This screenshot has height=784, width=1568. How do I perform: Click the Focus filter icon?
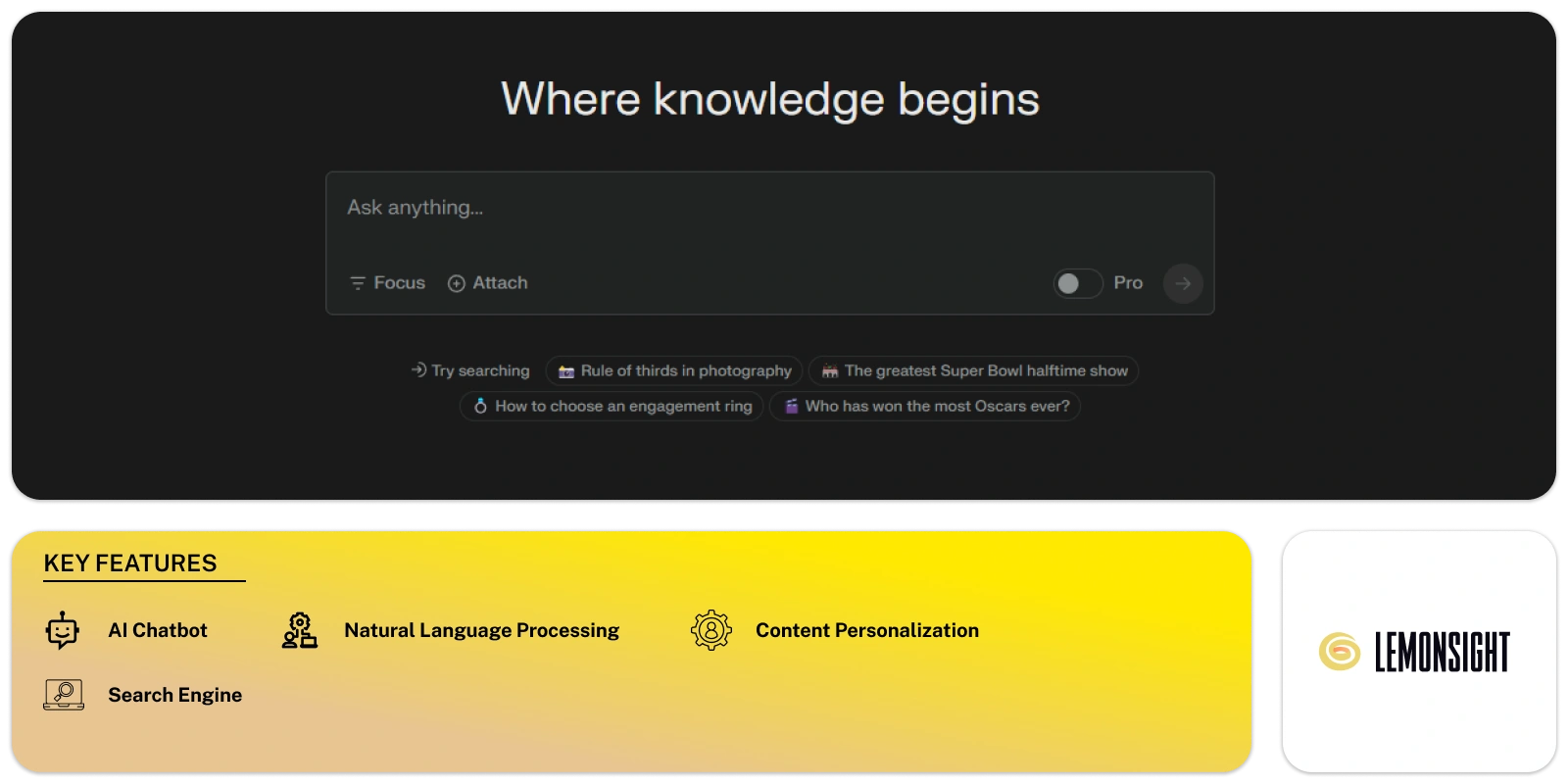tap(358, 283)
